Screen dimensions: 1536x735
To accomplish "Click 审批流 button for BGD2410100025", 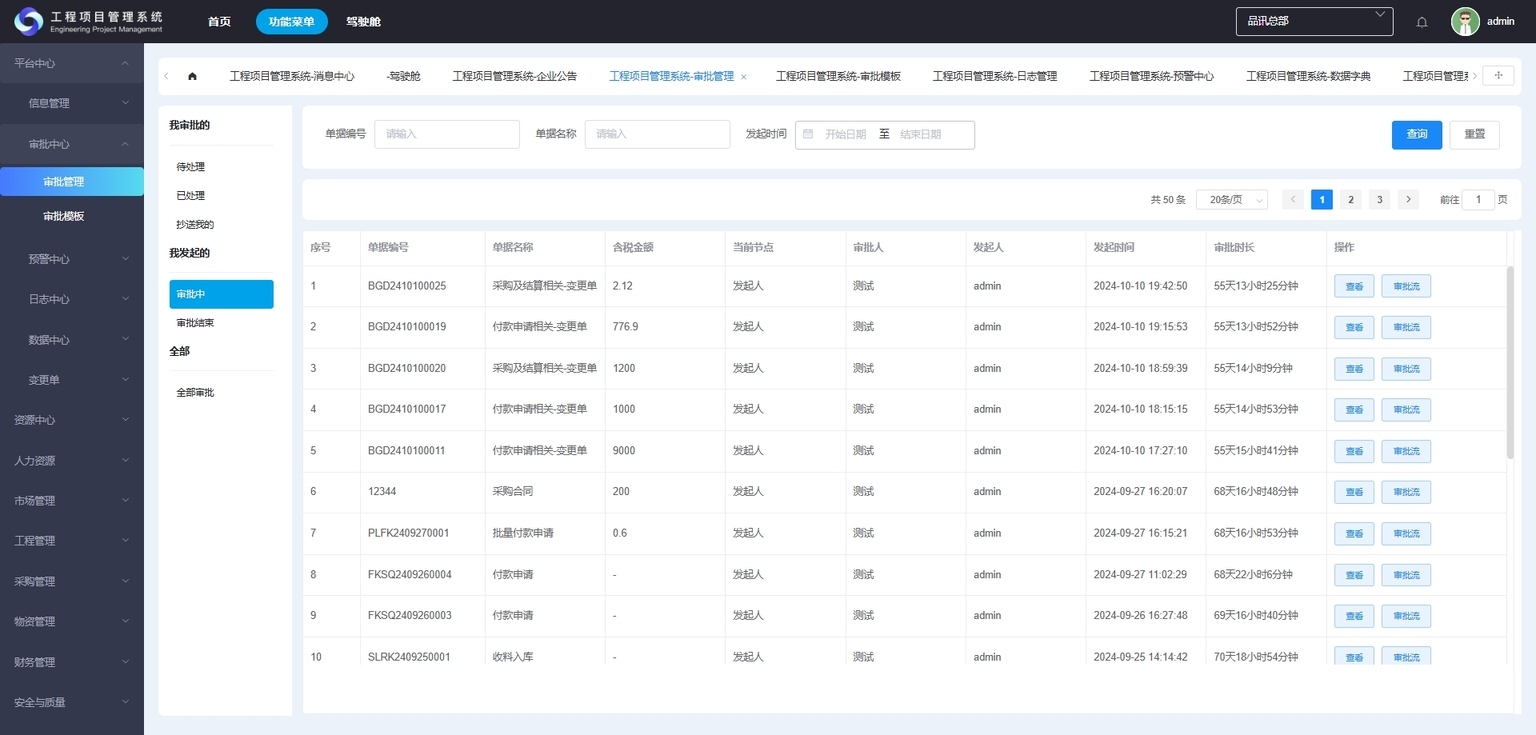I will [1405, 286].
